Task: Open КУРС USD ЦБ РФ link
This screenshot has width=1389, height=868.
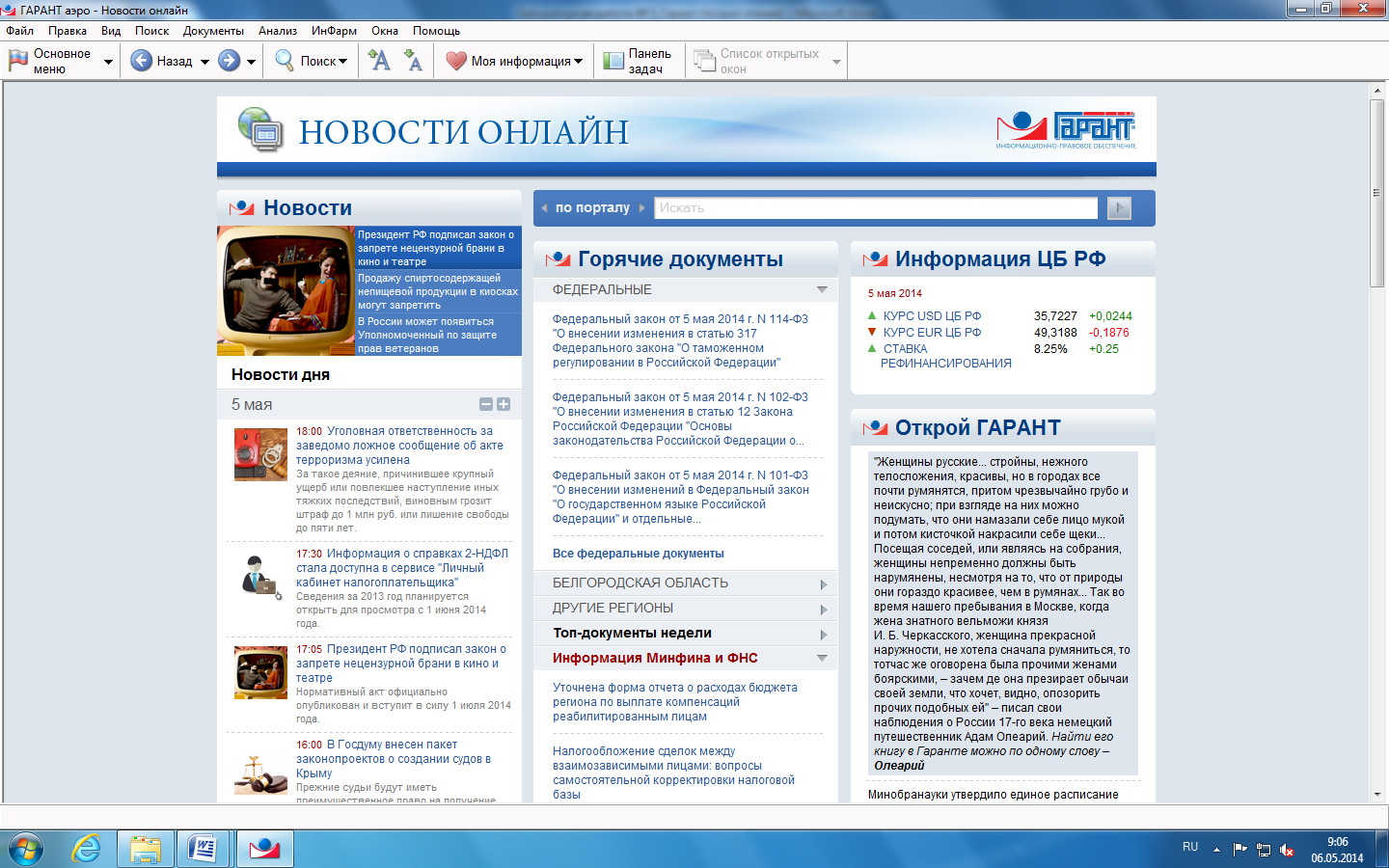Action: pos(932,316)
